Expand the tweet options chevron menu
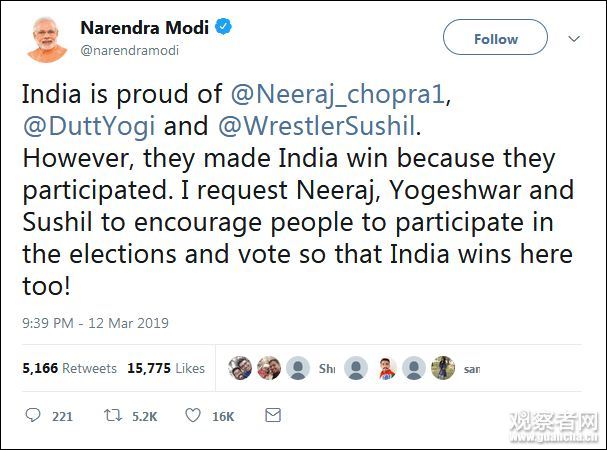Viewport: 607px width, 450px height. coord(574,38)
